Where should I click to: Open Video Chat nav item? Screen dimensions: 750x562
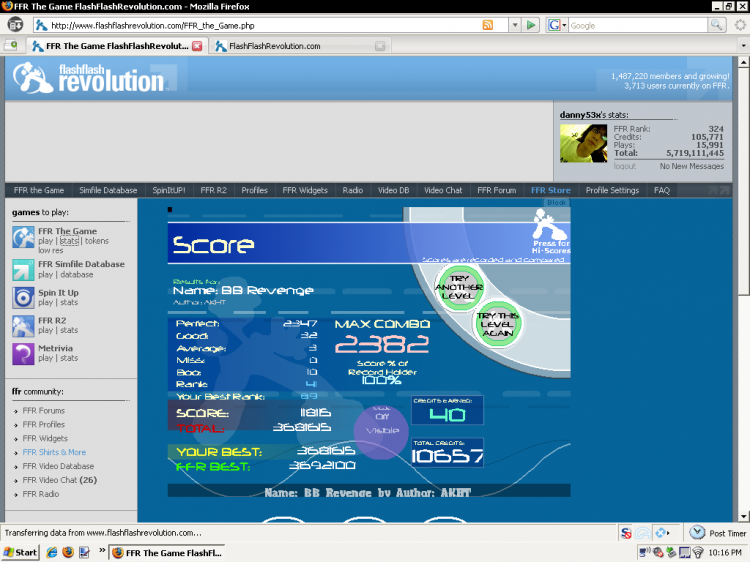pyautogui.click(x=443, y=190)
